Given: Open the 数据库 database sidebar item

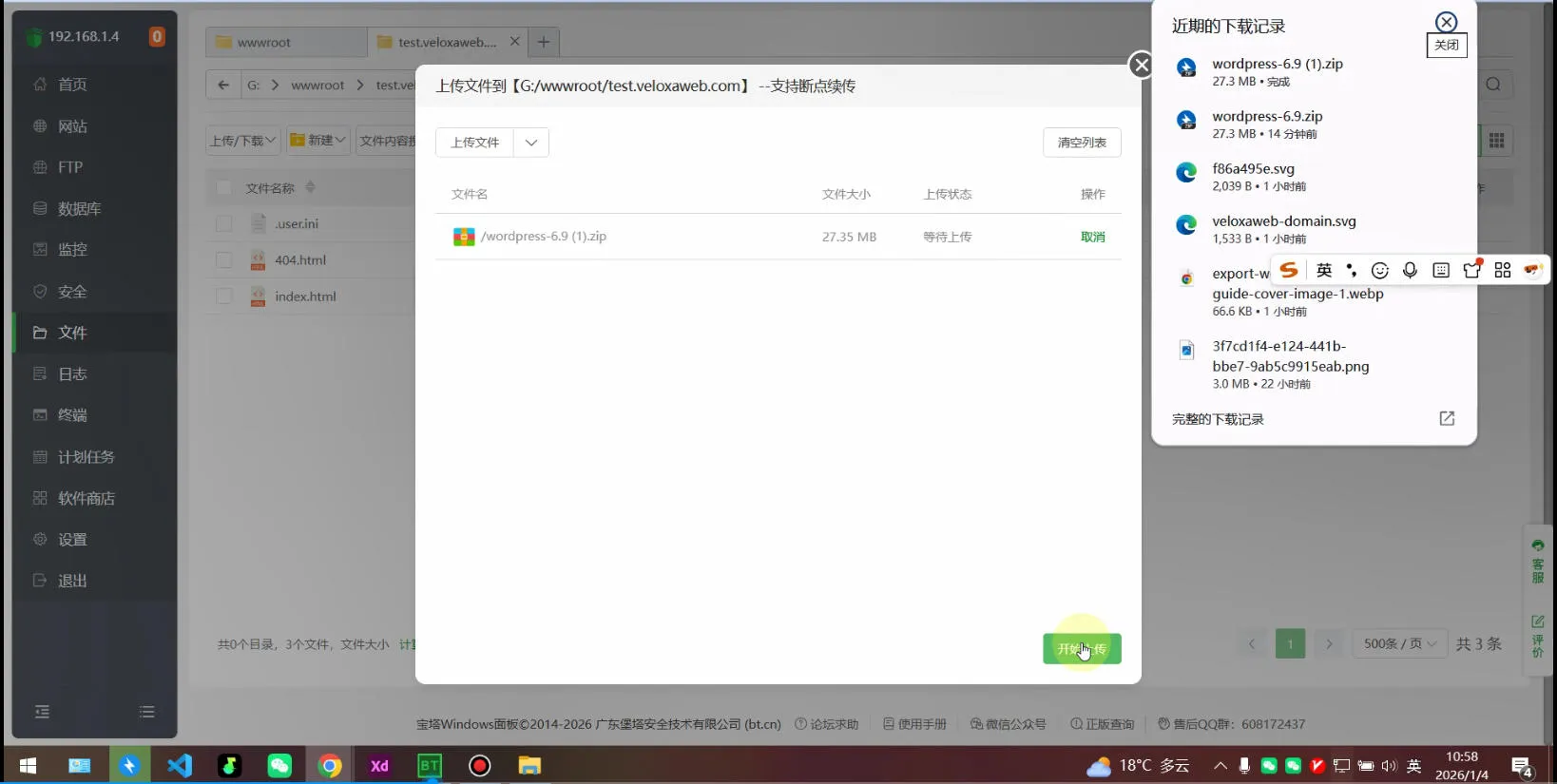Looking at the screenshot, I should [79, 209].
